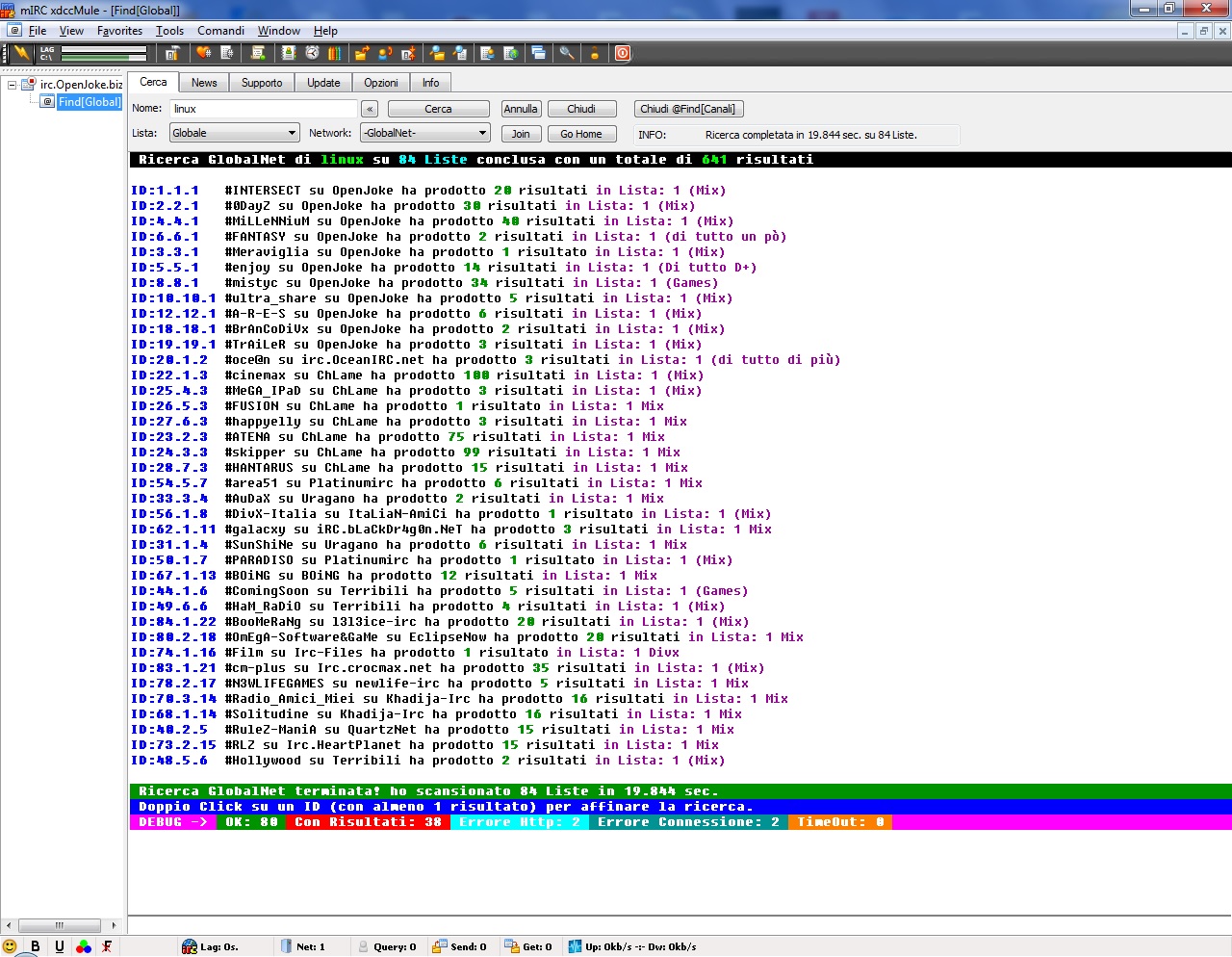Screen dimensions: 1232x957
Task: Toggle underline with the U icon
Action: [59, 945]
